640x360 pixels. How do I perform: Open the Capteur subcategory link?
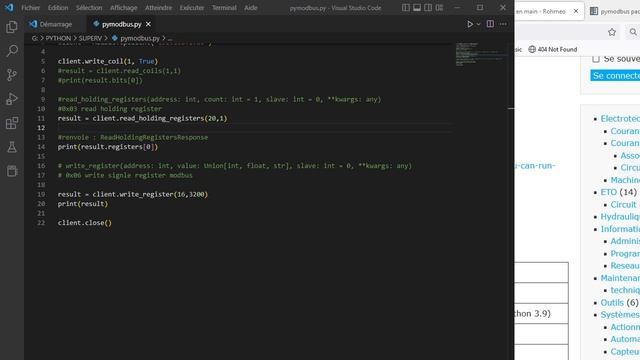(x=625, y=351)
